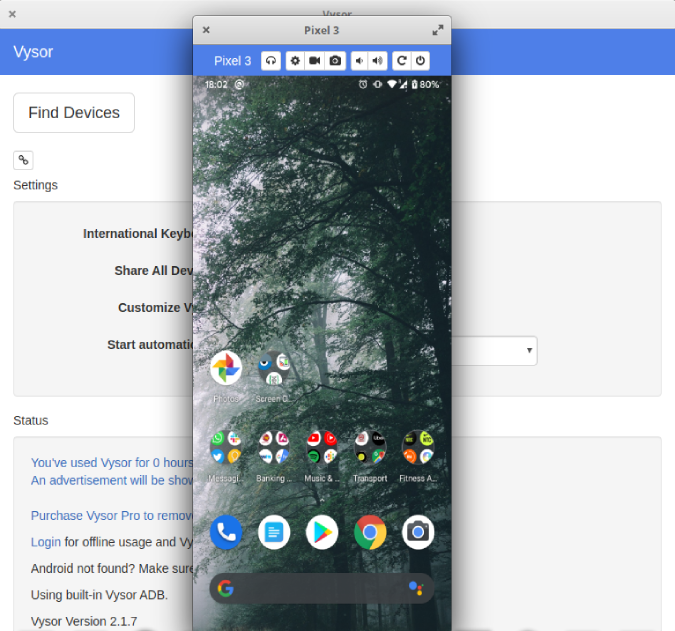
Task: Click the alarm icon in the phone status bar
Action: (363, 84)
